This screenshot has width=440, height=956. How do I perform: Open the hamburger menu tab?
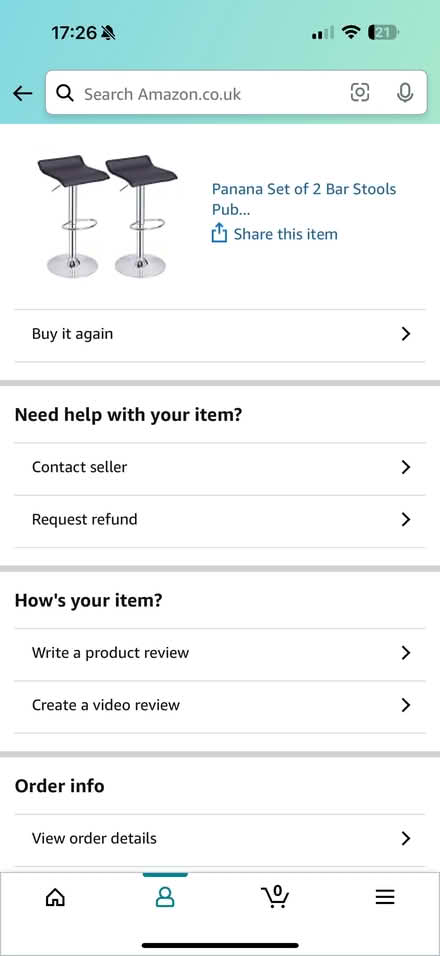(x=385, y=897)
